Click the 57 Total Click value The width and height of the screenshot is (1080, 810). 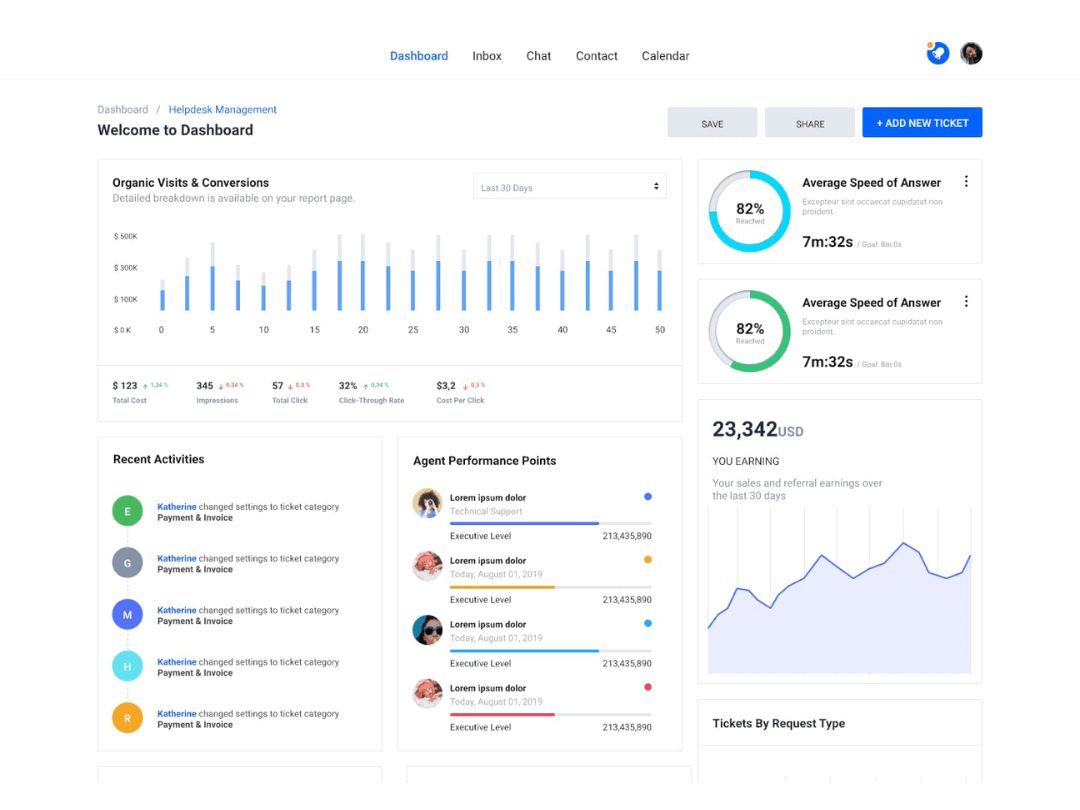278,386
